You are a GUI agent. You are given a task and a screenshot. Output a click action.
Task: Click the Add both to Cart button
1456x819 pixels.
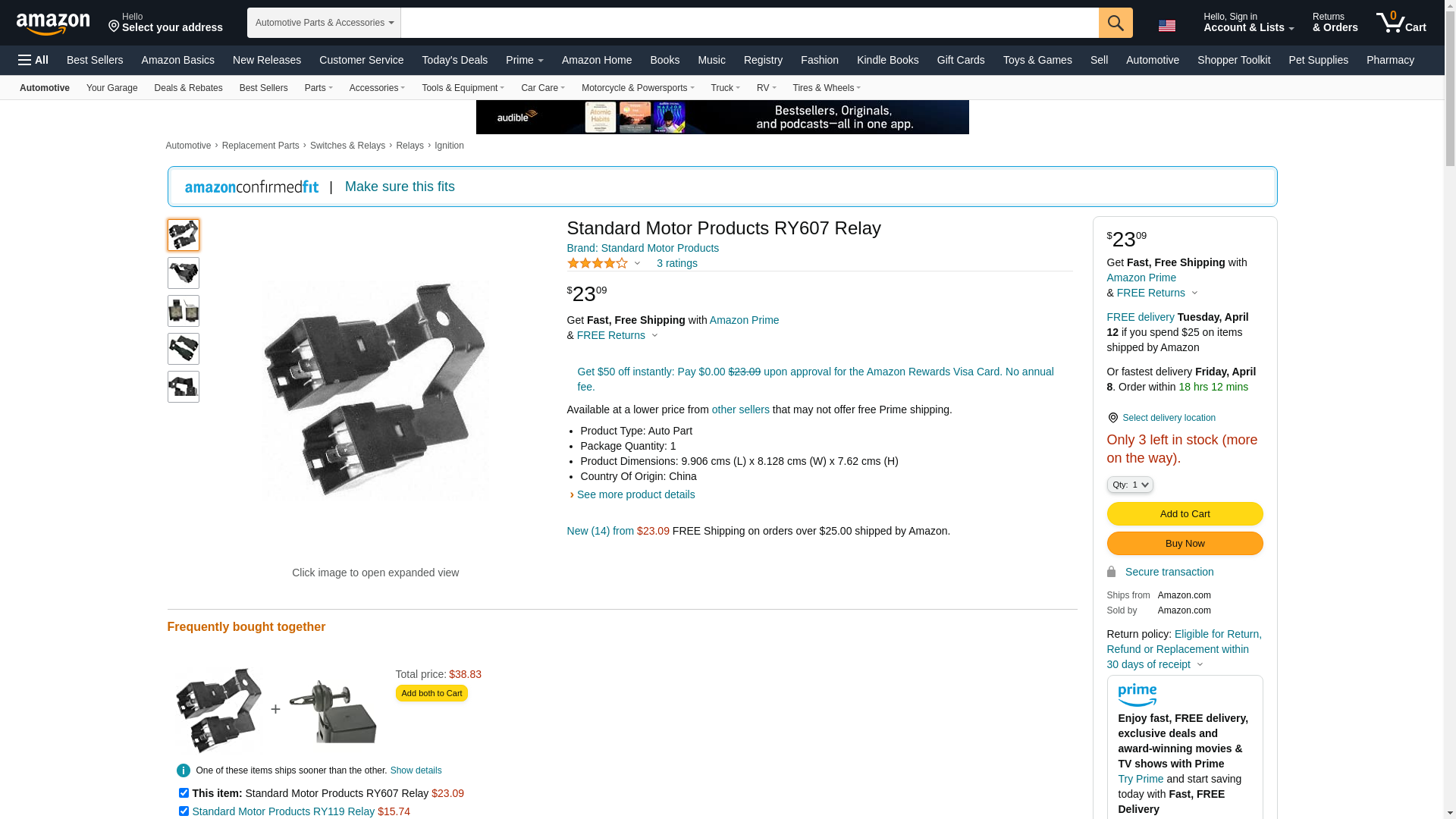[x=431, y=693]
